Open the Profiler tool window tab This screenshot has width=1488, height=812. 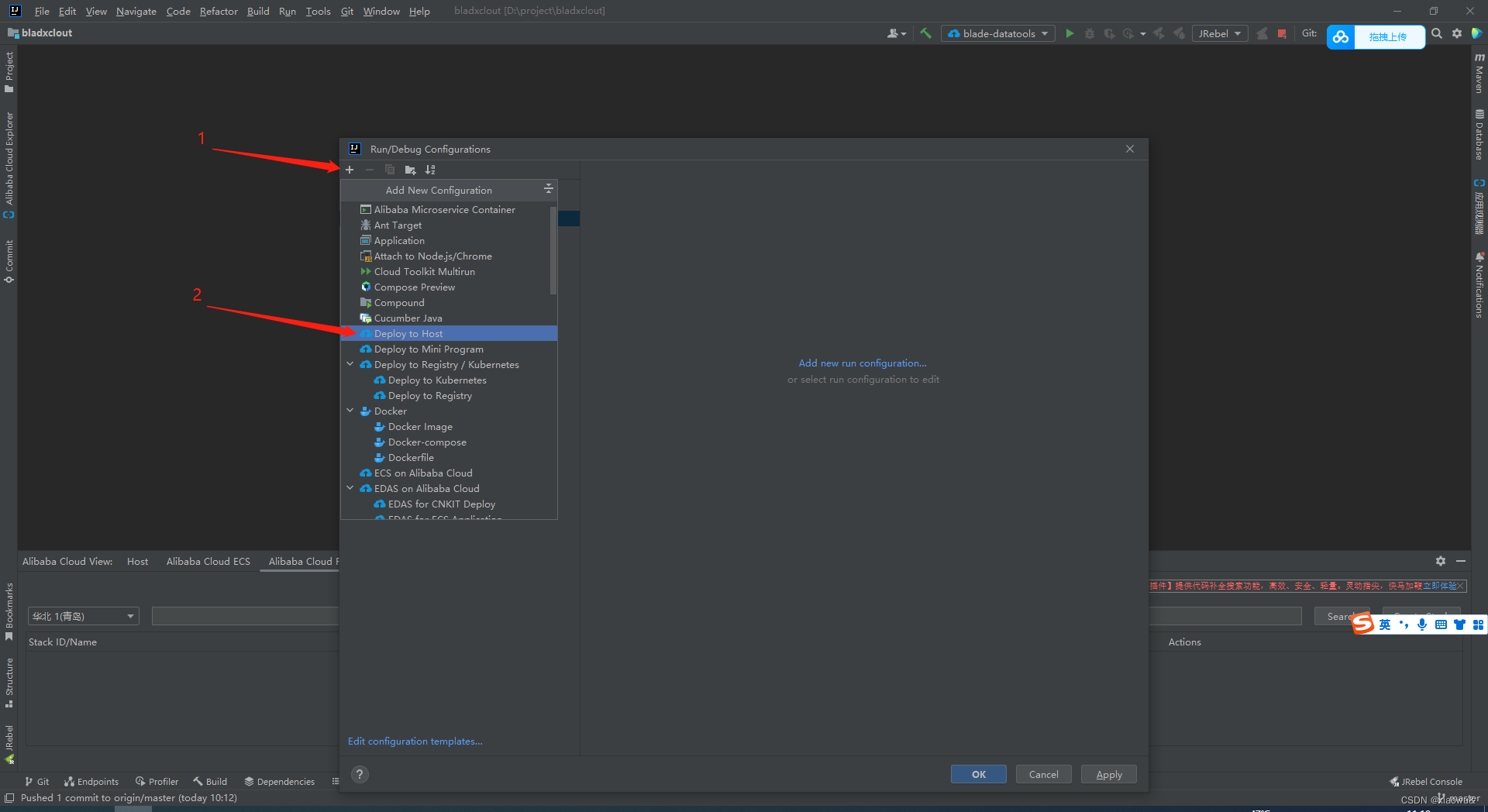tap(157, 781)
